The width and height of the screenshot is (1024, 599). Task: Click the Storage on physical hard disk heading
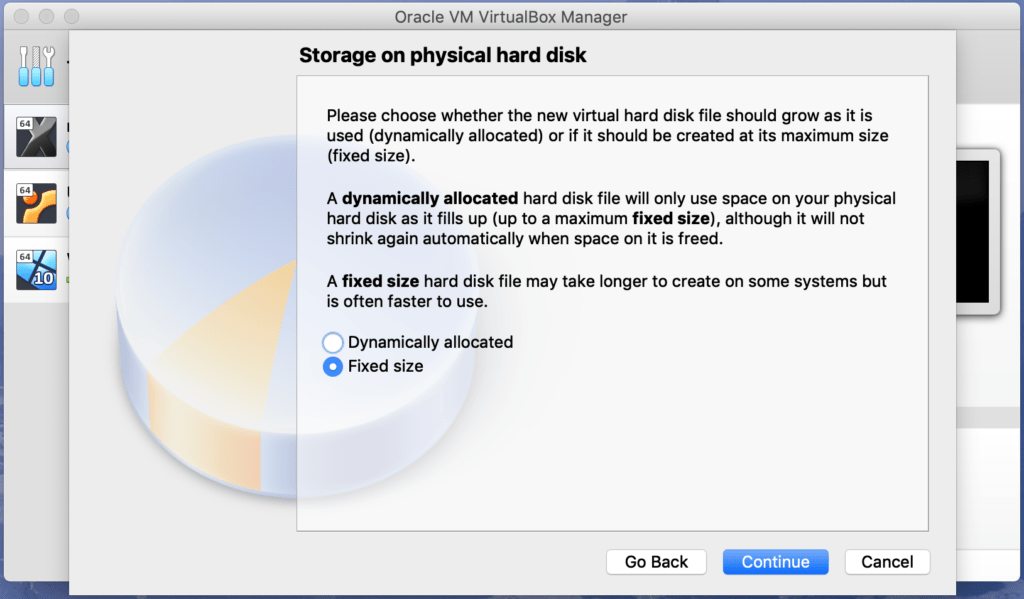point(443,56)
